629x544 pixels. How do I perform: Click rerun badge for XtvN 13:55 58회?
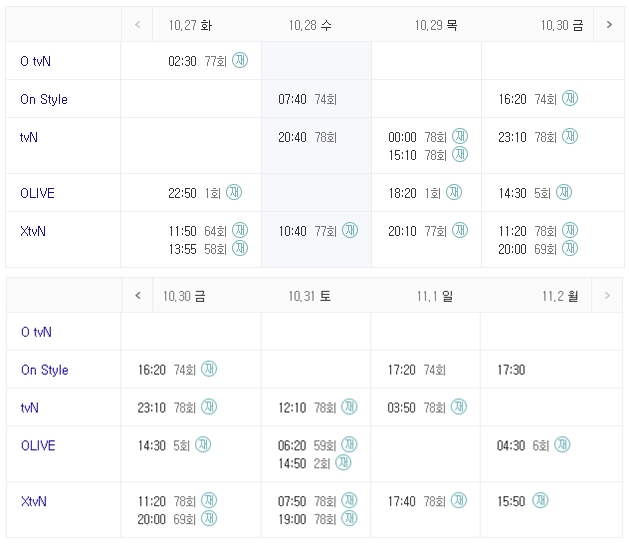click(240, 247)
